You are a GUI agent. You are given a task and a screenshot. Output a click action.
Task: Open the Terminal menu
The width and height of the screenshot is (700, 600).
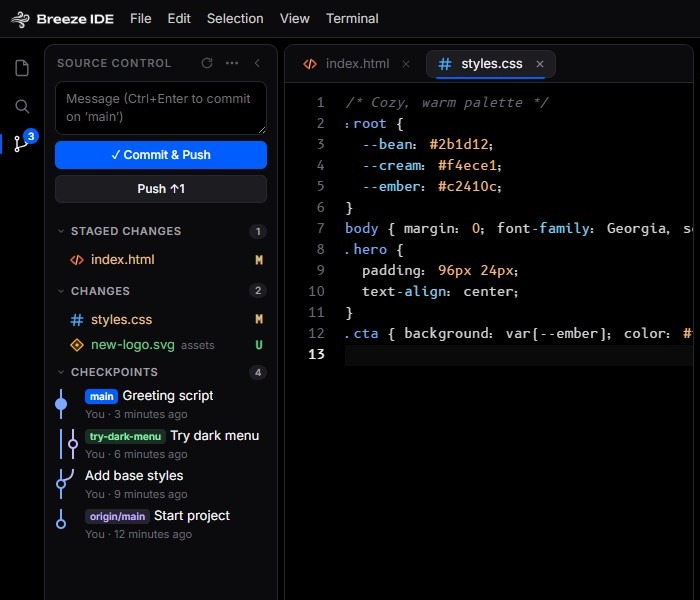pyautogui.click(x=352, y=19)
